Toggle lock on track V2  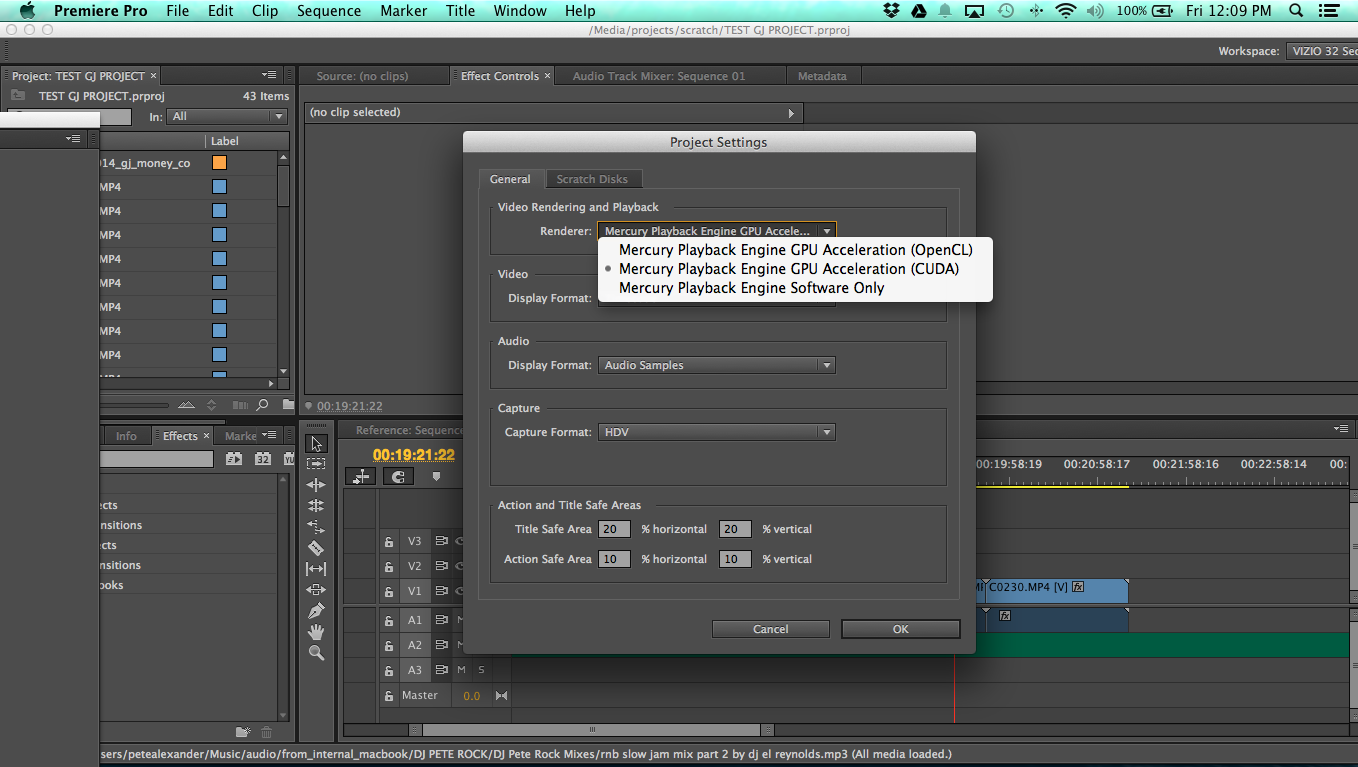point(389,566)
